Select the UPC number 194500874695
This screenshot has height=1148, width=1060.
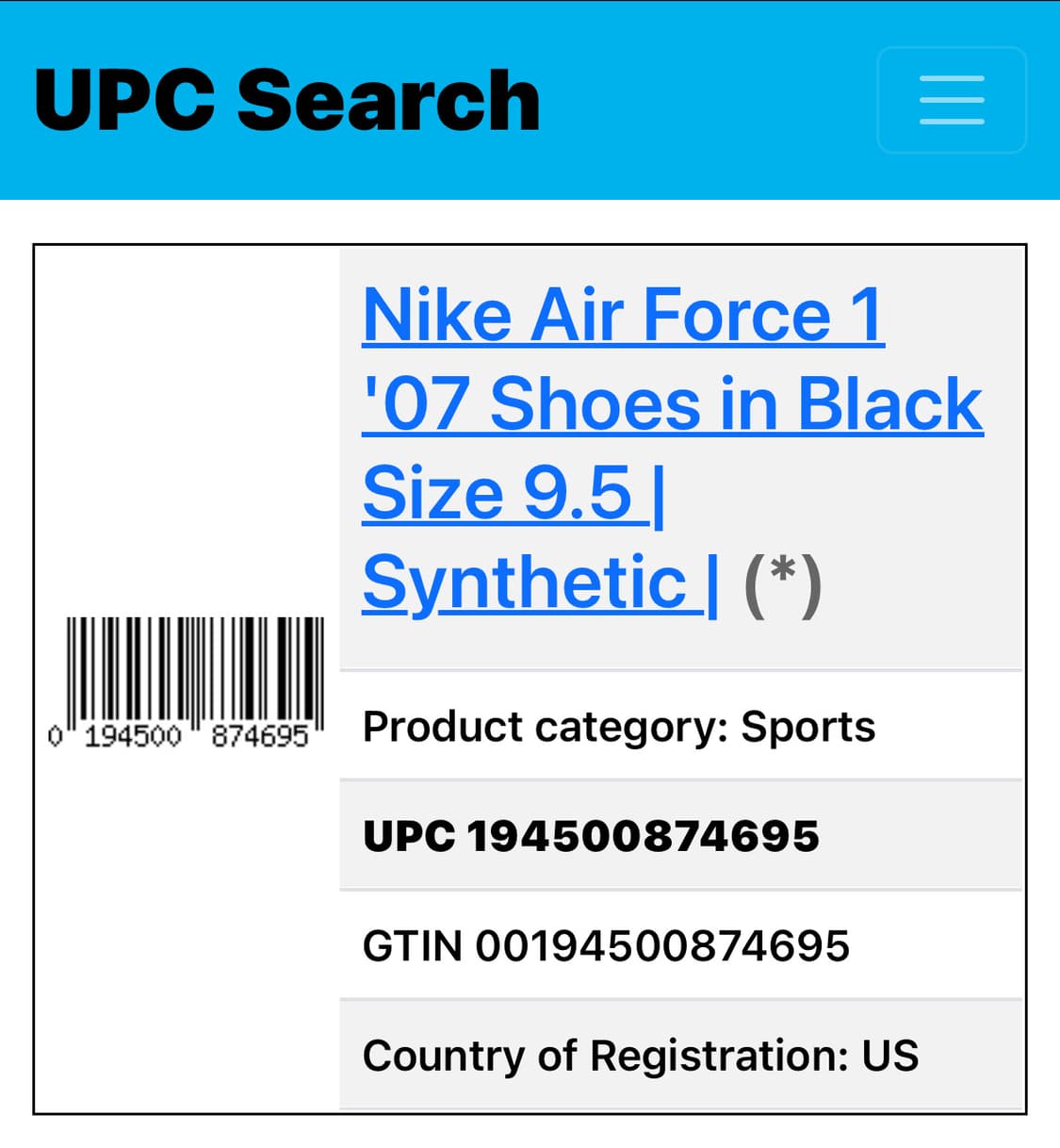pos(644,836)
